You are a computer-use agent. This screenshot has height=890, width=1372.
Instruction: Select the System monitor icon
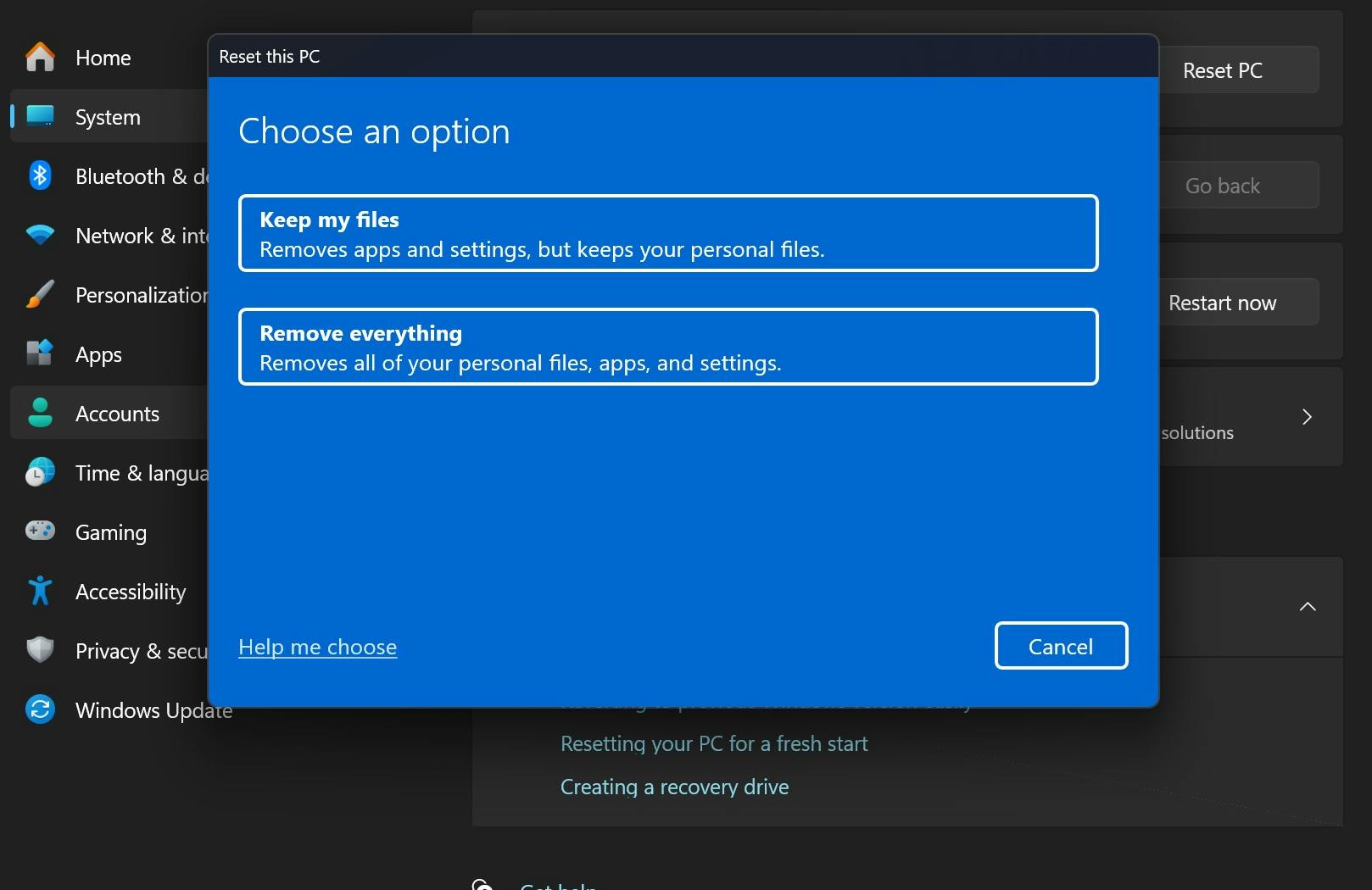[x=40, y=116]
